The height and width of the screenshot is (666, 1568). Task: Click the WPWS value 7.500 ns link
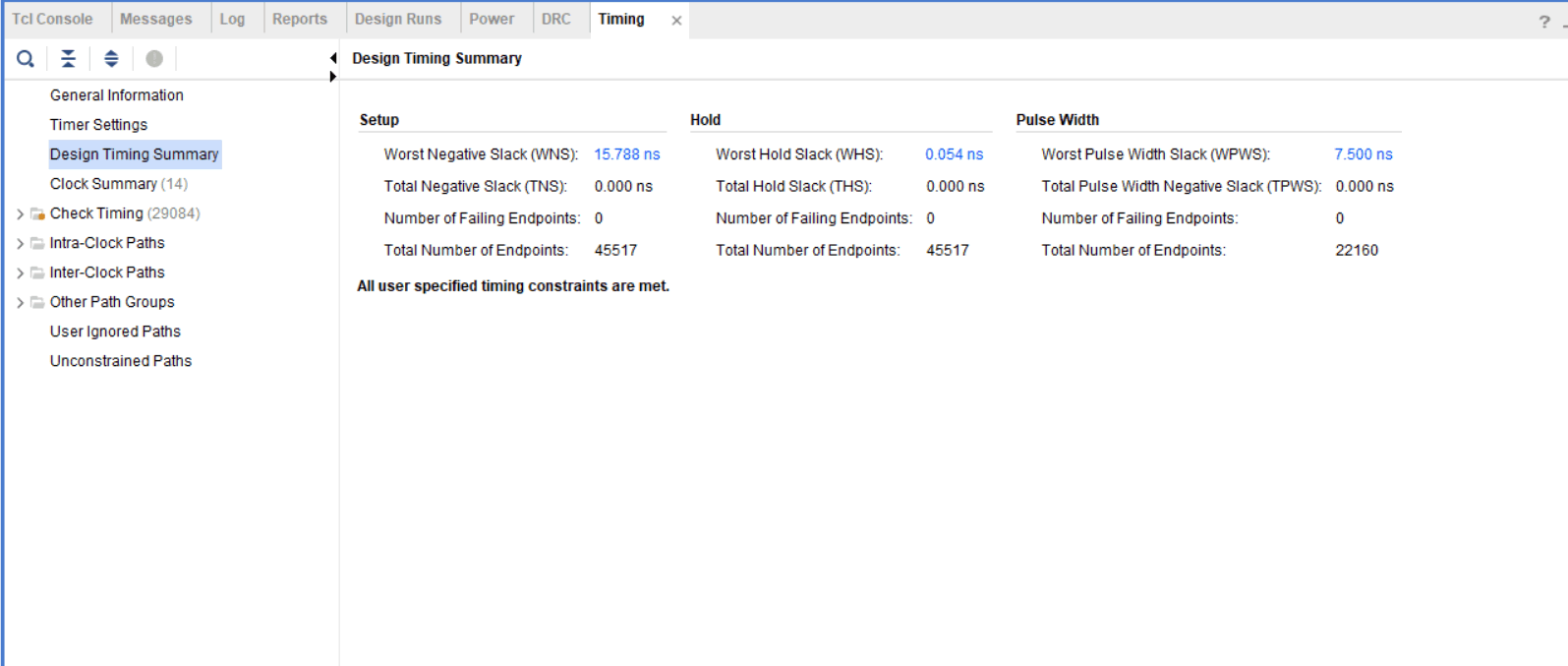click(x=1364, y=154)
